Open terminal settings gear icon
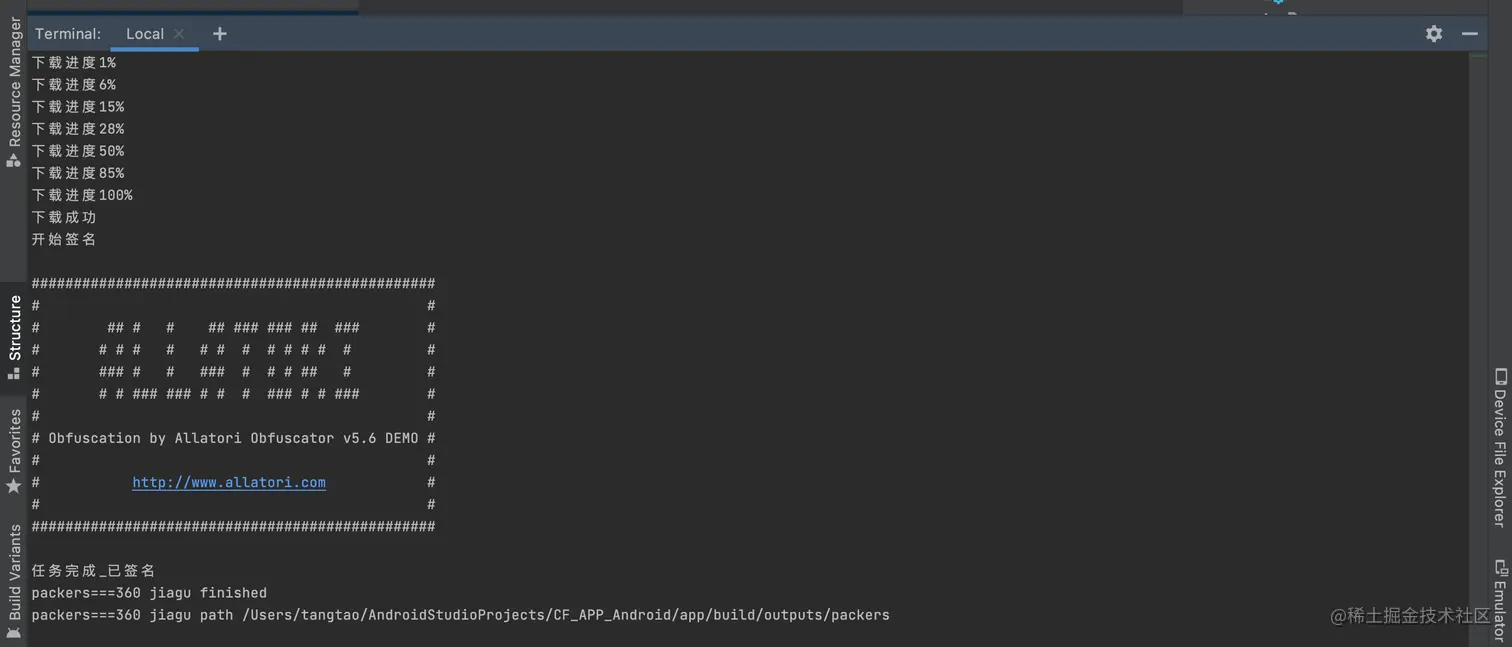The image size is (1512, 647). pos(1434,34)
